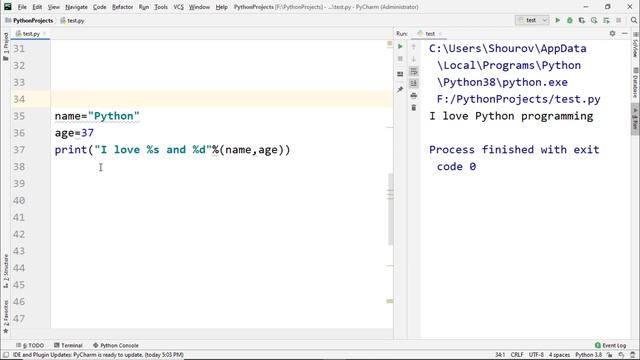The height and width of the screenshot is (360, 640).
Task: Open Search Everywhere magnifier icon
Action: pos(633,20)
